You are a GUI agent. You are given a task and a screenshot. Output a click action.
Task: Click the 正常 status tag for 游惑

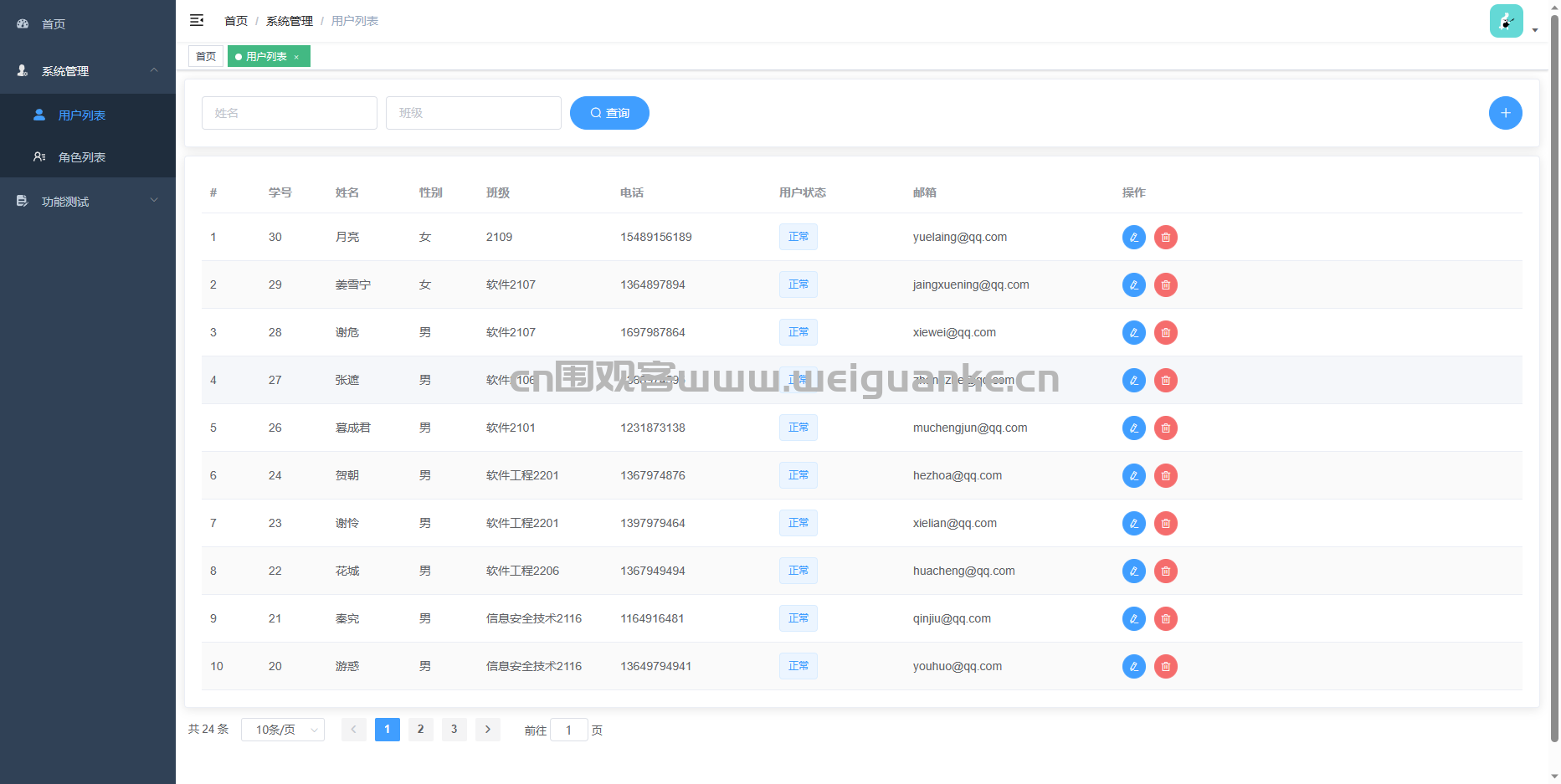(x=798, y=666)
